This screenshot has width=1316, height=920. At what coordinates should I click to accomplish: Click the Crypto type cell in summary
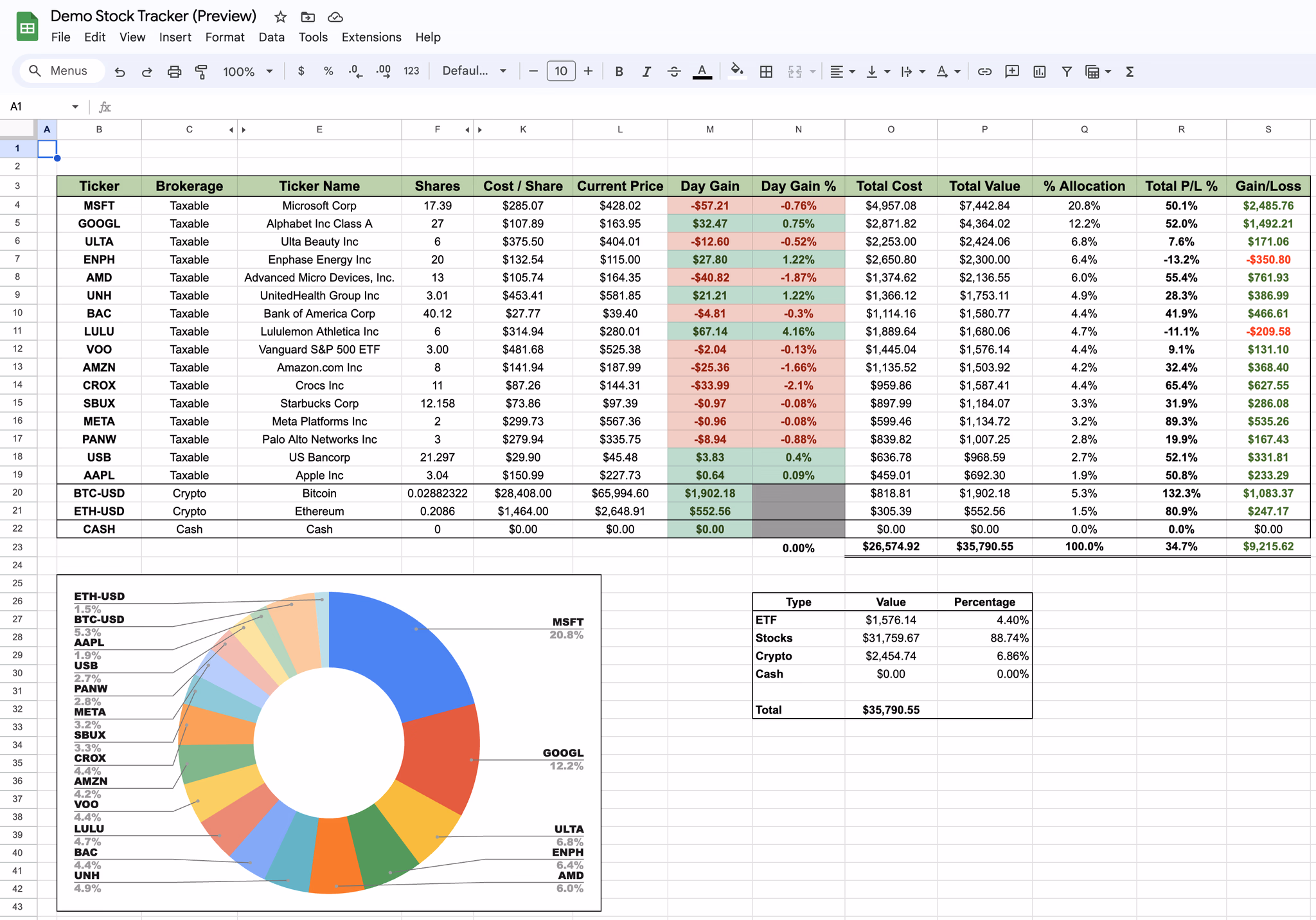(799, 656)
